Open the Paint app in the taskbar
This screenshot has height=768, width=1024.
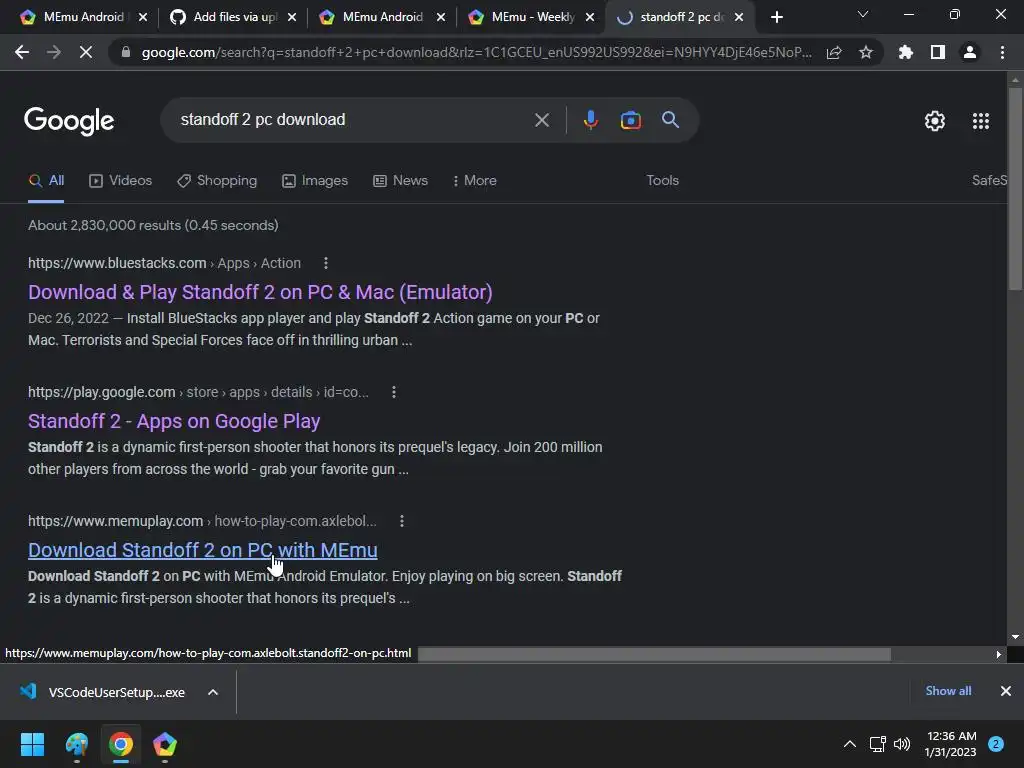76,744
